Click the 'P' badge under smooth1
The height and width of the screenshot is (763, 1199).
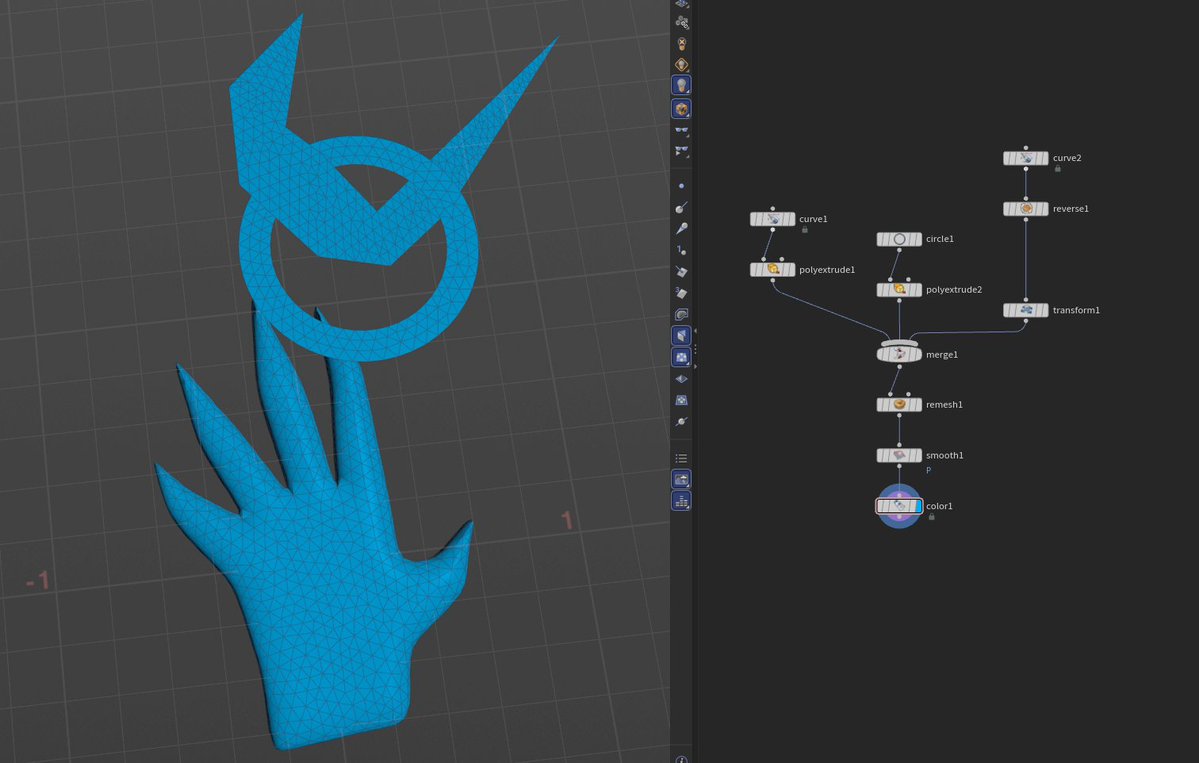tap(928, 470)
